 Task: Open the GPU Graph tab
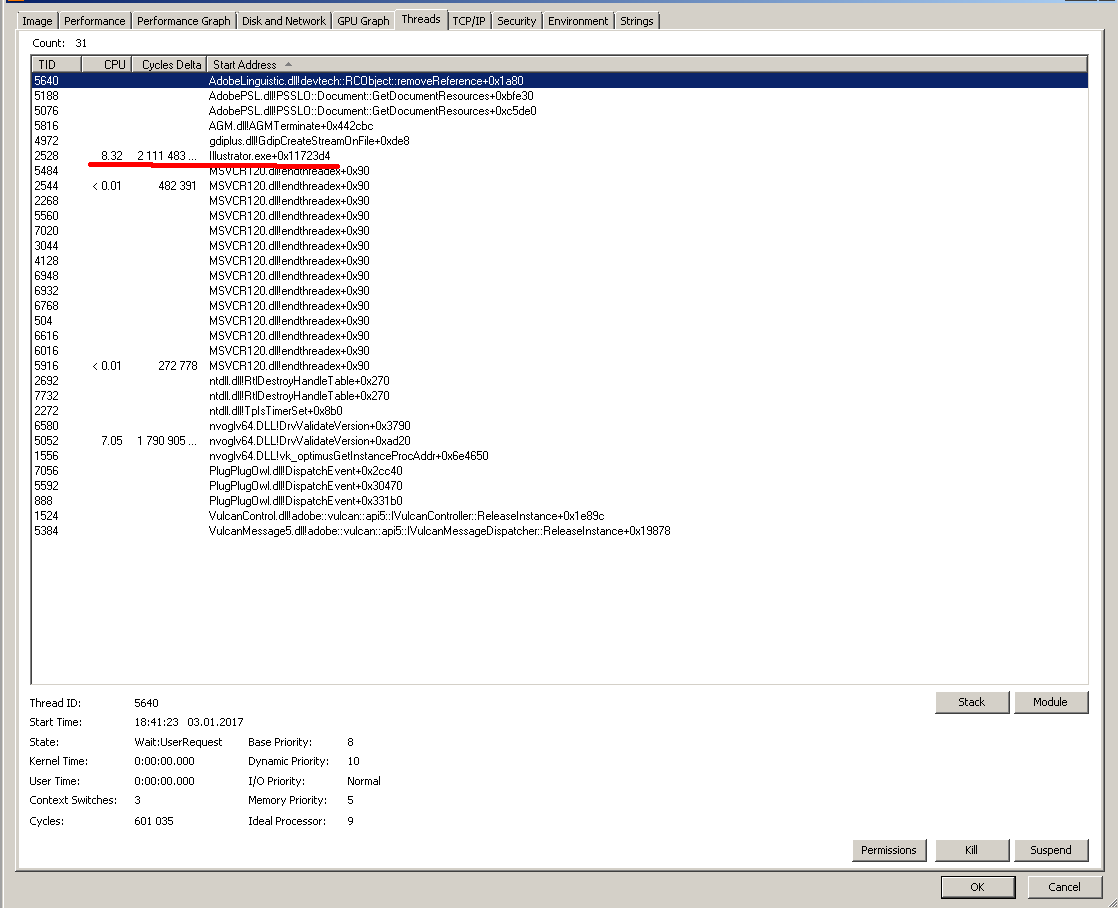click(x=363, y=21)
